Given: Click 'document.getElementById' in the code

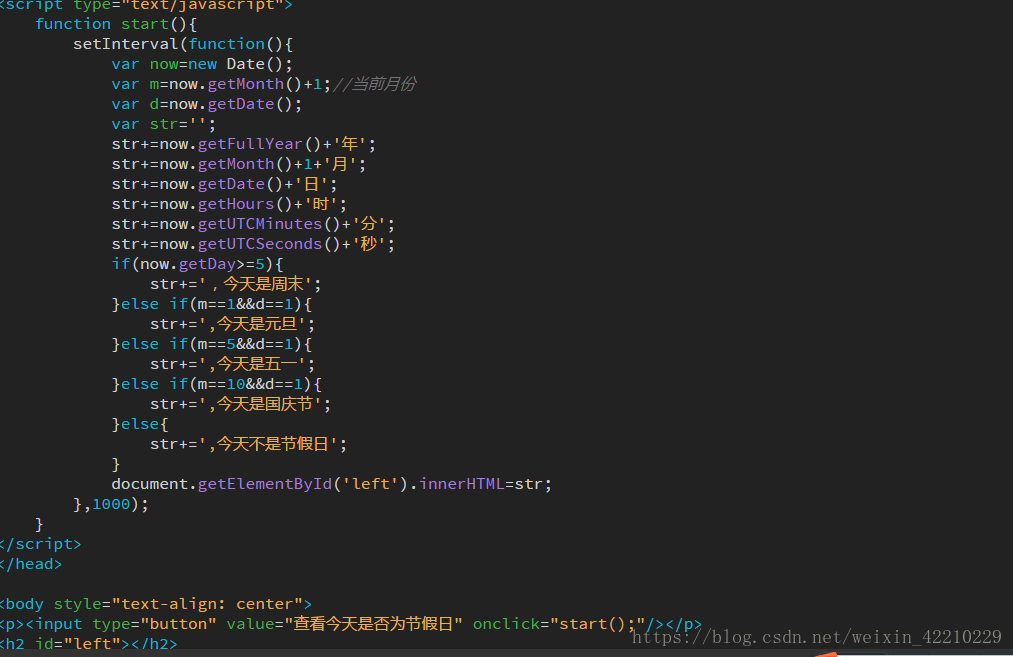Looking at the screenshot, I should (222, 485).
